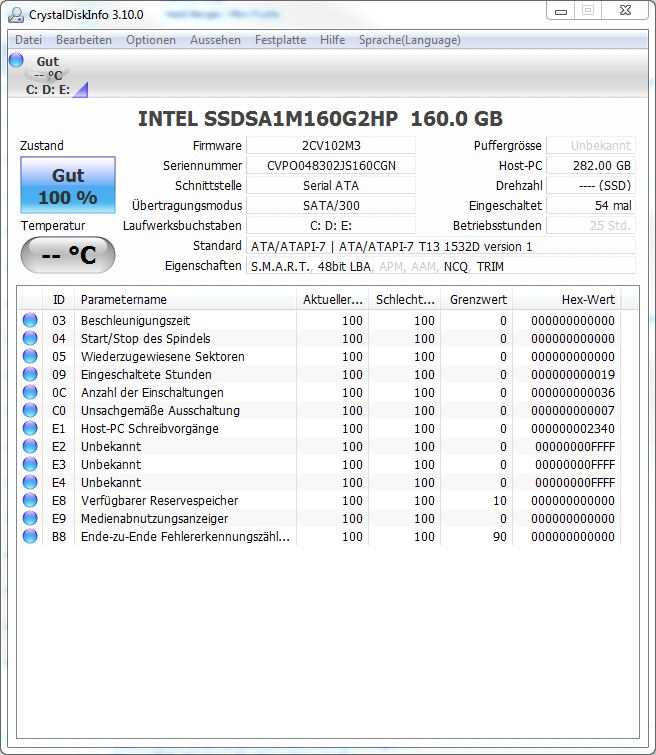Select the Beschleunigungszeit parameter name
This screenshot has height=755, width=656.
point(135,321)
